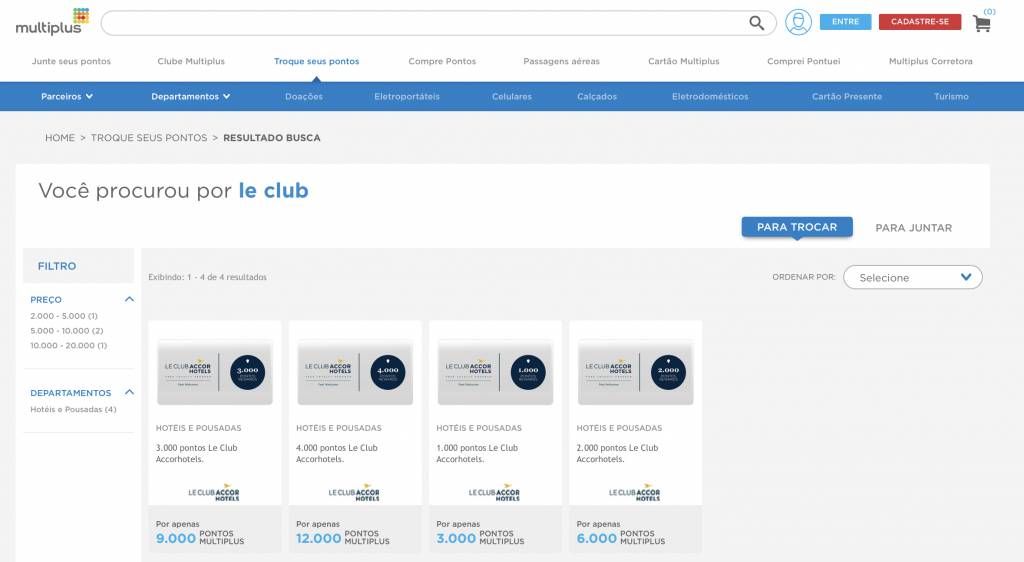Go to Calçados category
1024x562 pixels.
point(597,97)
